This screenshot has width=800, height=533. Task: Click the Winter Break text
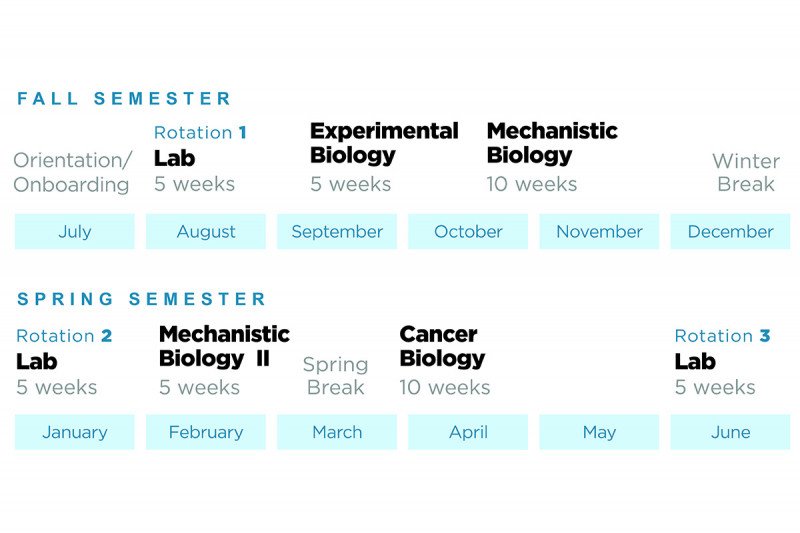click(745, 172)
